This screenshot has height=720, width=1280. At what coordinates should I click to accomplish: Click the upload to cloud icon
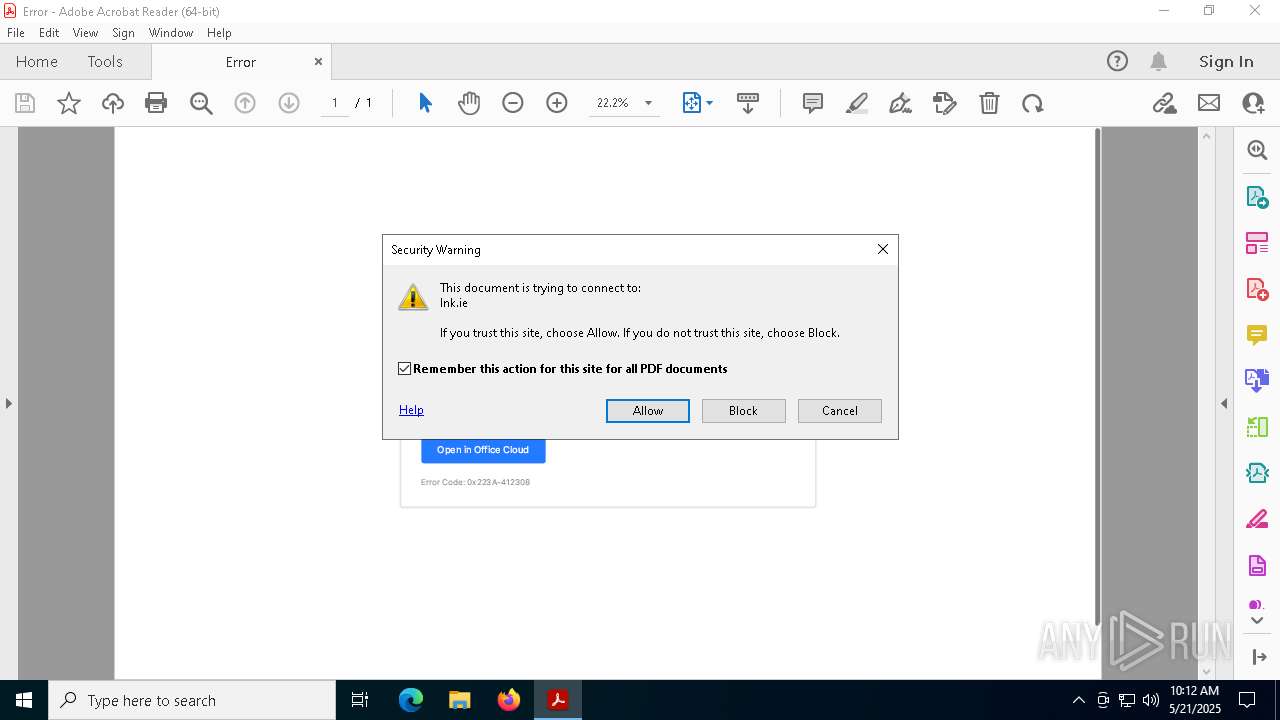[x=113, y=103]
